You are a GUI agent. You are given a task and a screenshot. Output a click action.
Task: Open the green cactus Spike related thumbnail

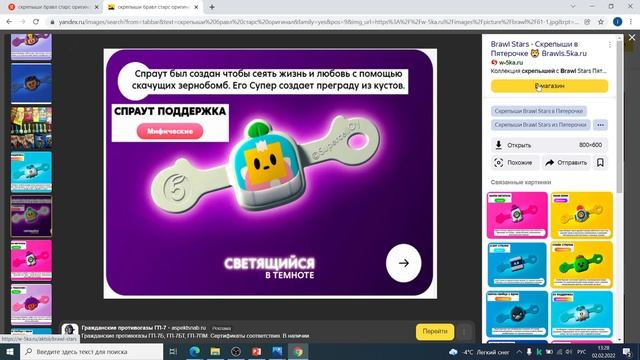(x=582, y=265)
